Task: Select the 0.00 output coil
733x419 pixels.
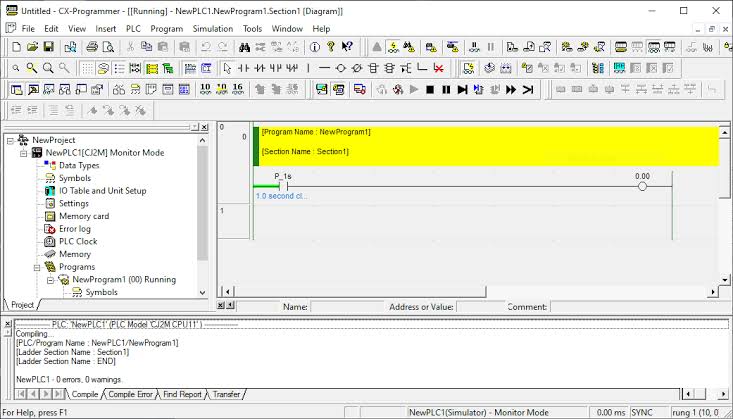Action: (x=642, y=187)
